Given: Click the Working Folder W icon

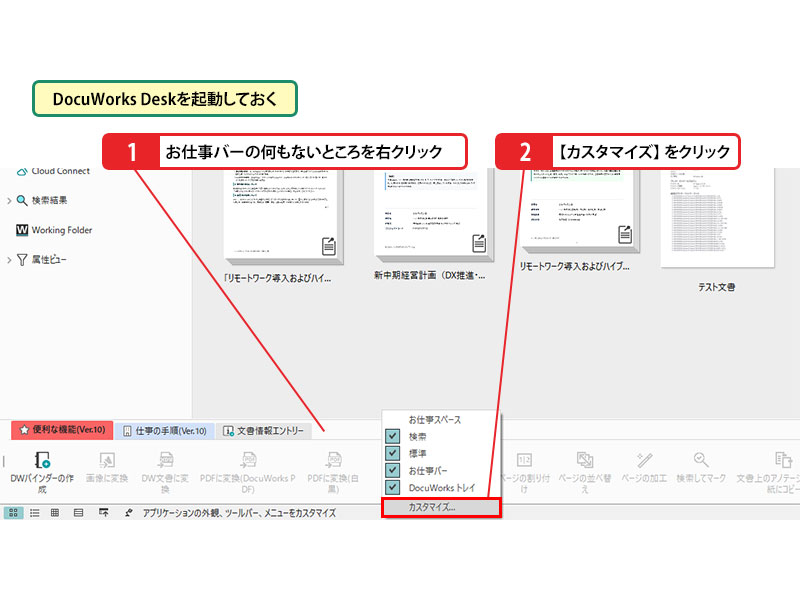Looking at the screenshot, I should click(22, 230).
